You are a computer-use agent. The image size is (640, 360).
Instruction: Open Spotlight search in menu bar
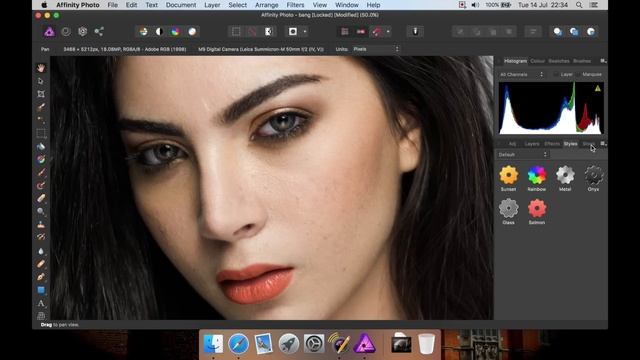pos(579,5)
